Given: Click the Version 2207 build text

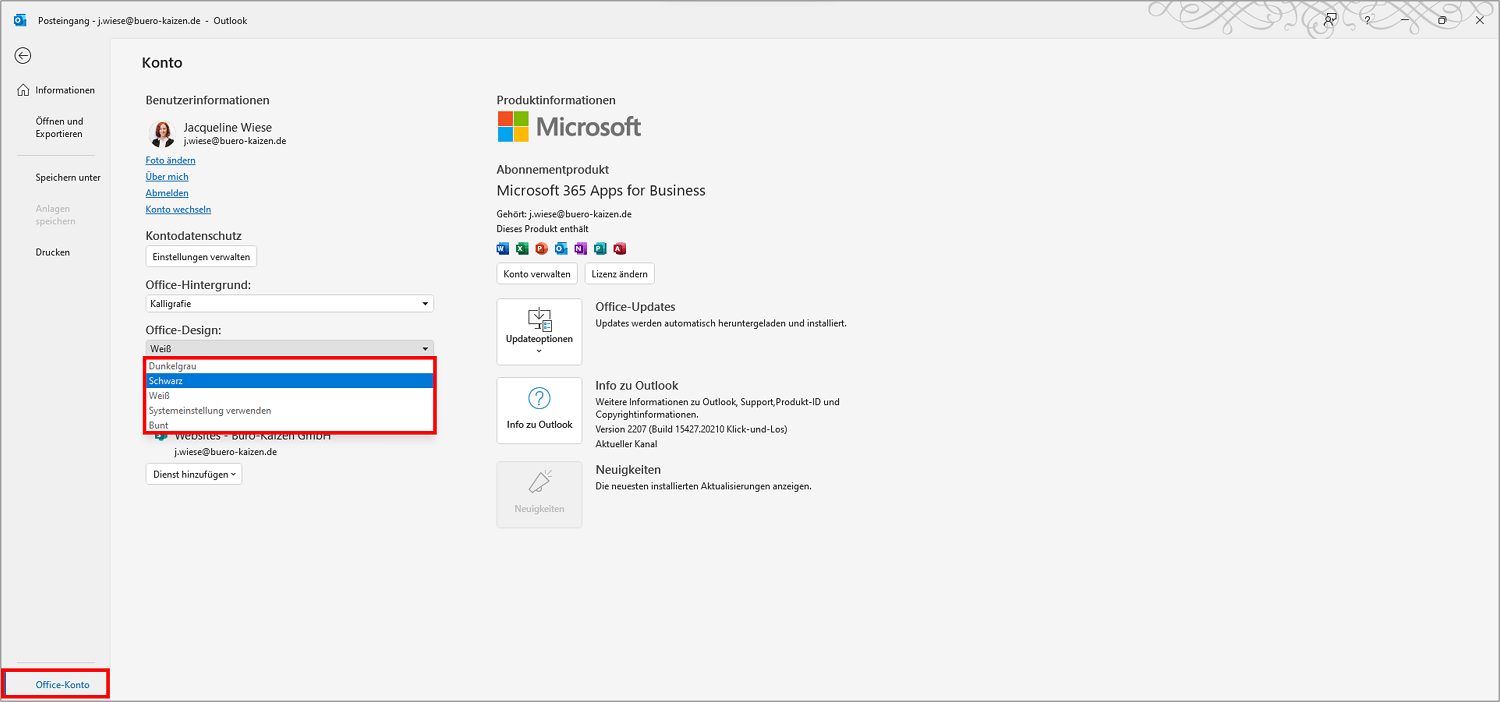Looking at the screenshot, I should pyautogui.click(x=691, y=430).
